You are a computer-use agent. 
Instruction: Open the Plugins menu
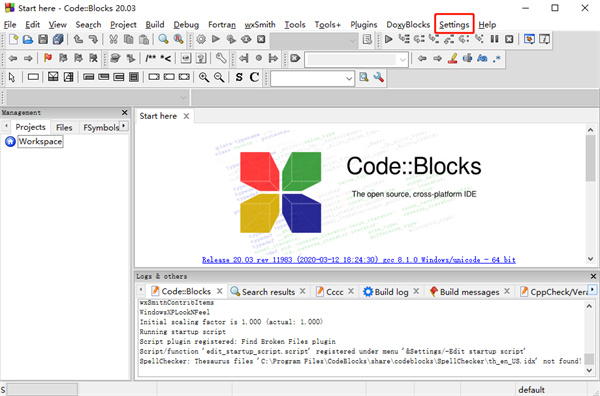tap(364, 24)
